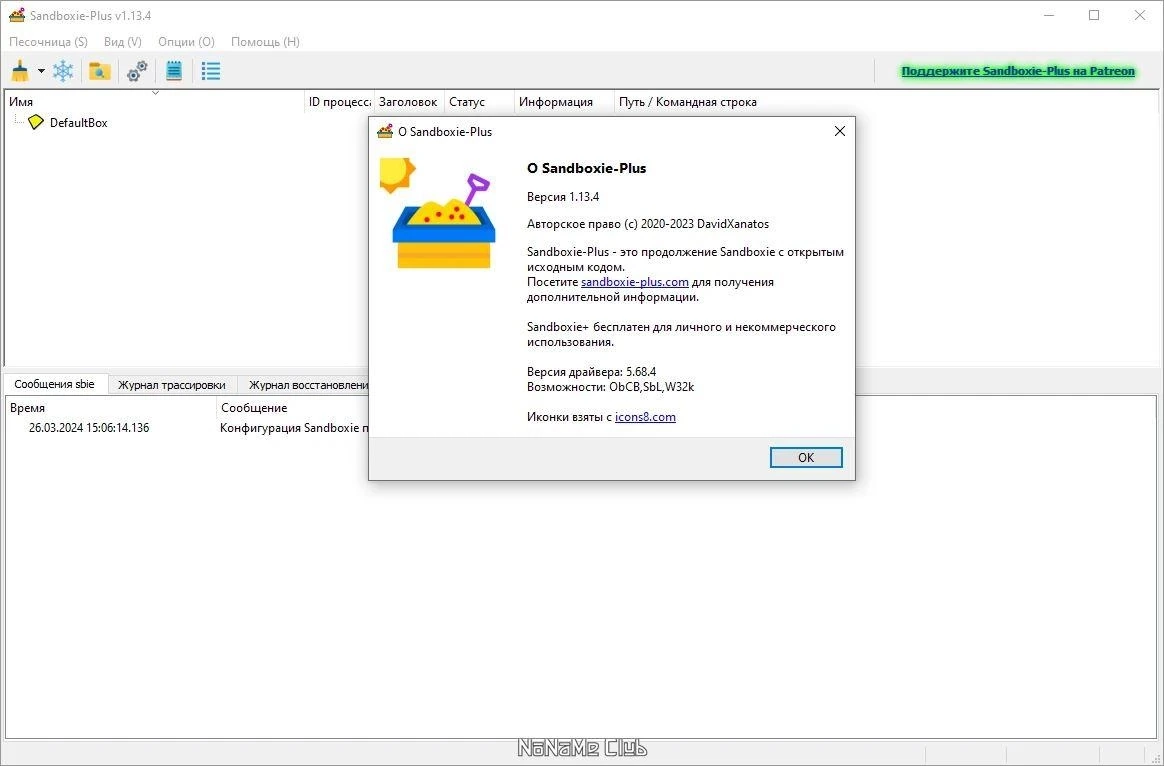Open global settings gears toolbar icon

(137, 71)
